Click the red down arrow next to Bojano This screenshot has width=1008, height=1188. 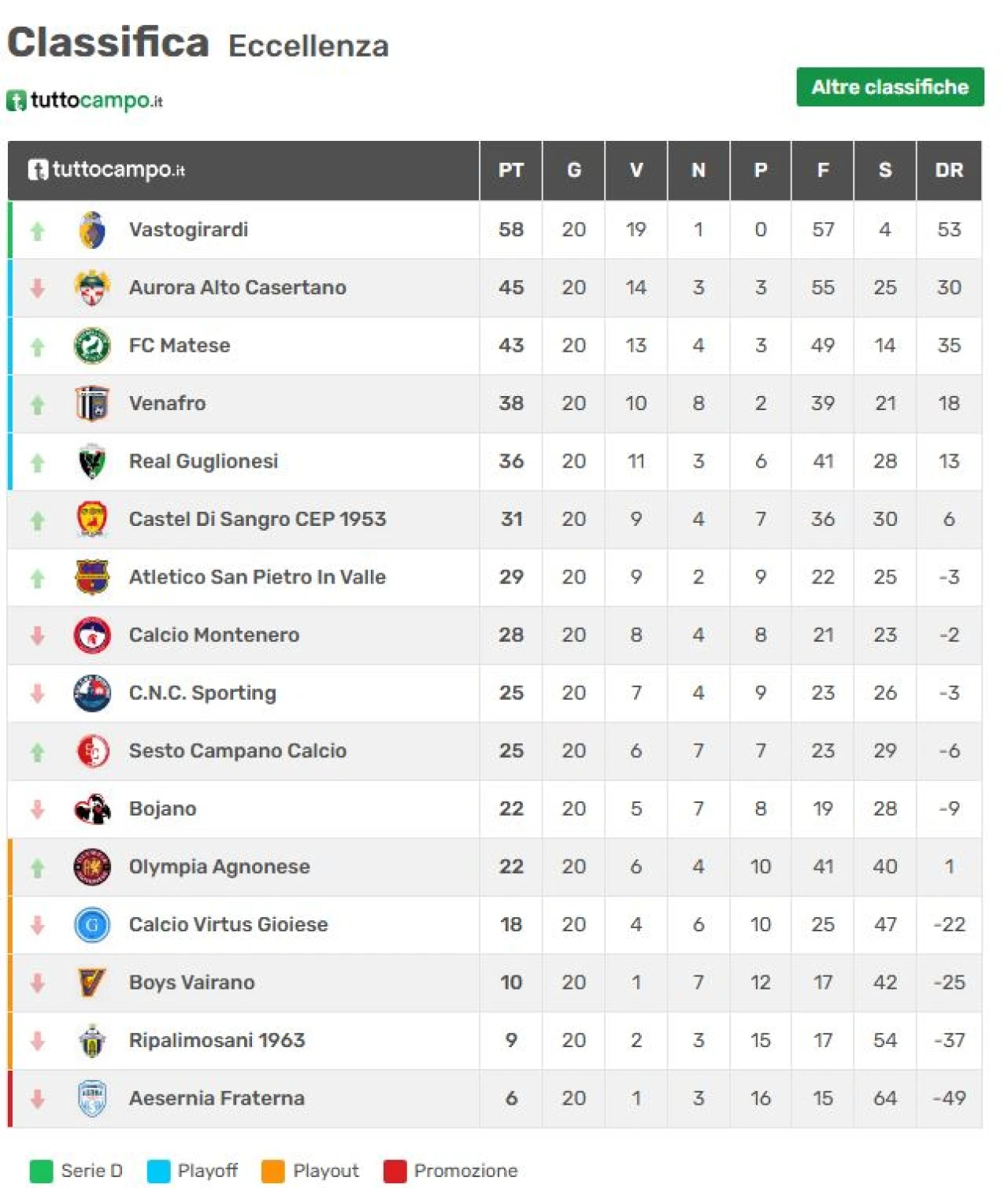point(37,809)
